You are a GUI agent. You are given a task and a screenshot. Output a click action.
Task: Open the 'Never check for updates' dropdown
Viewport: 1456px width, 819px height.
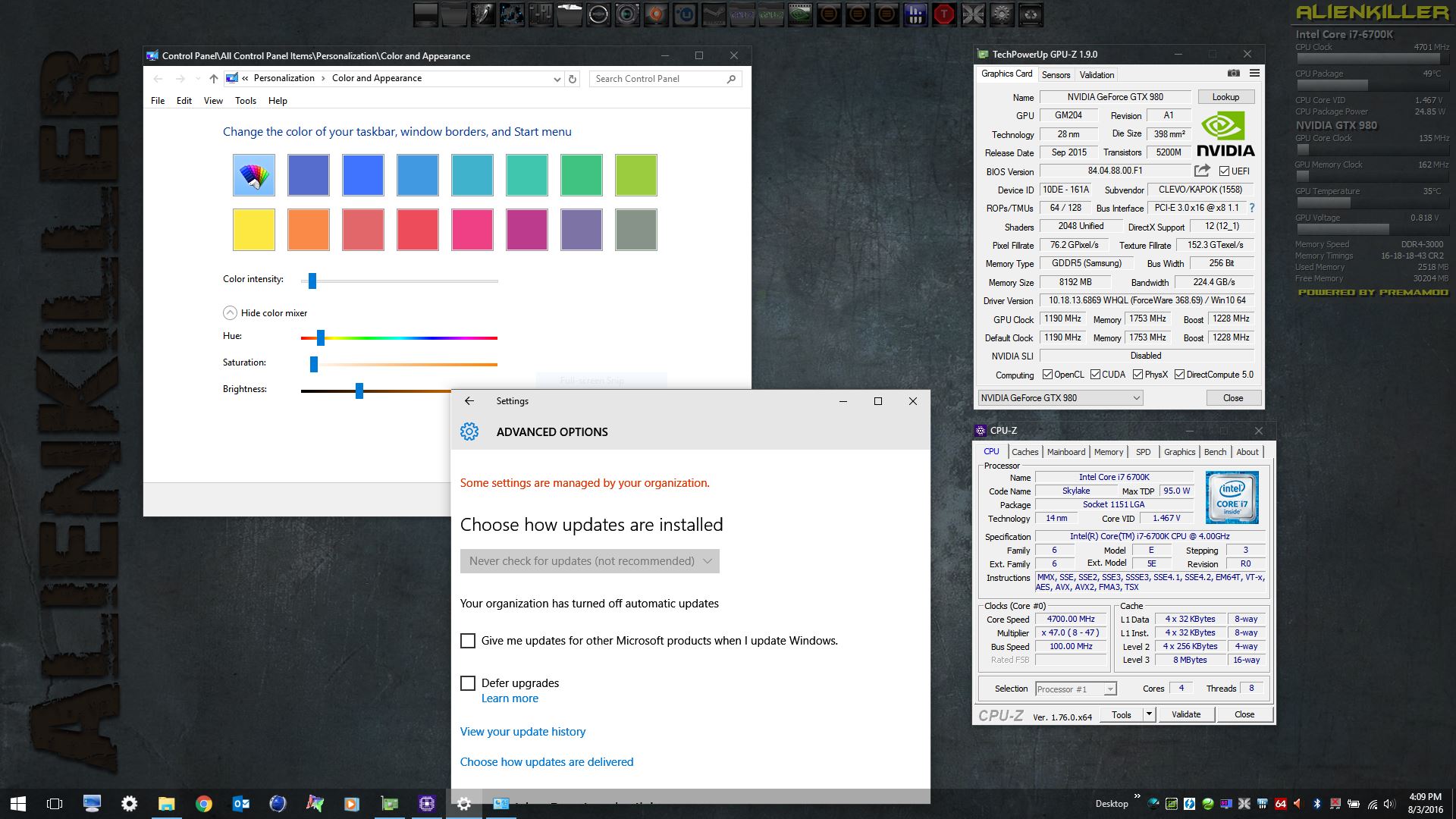[x=589, y=561]
